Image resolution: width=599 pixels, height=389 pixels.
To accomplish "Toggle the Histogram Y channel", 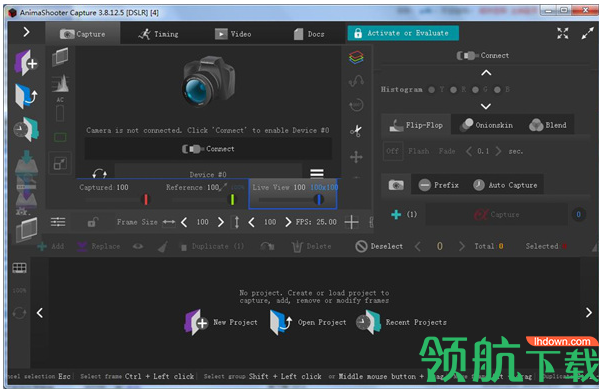I will pyautogui.click(x=432, y=89).
